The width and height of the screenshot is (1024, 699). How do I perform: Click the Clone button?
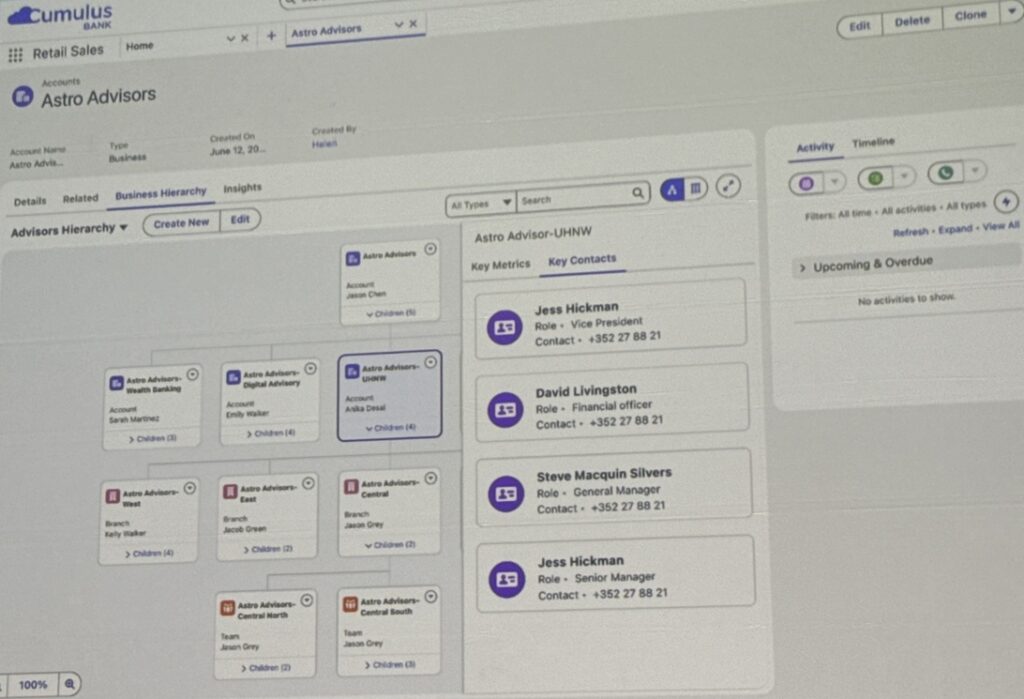(x=970, y=16)
